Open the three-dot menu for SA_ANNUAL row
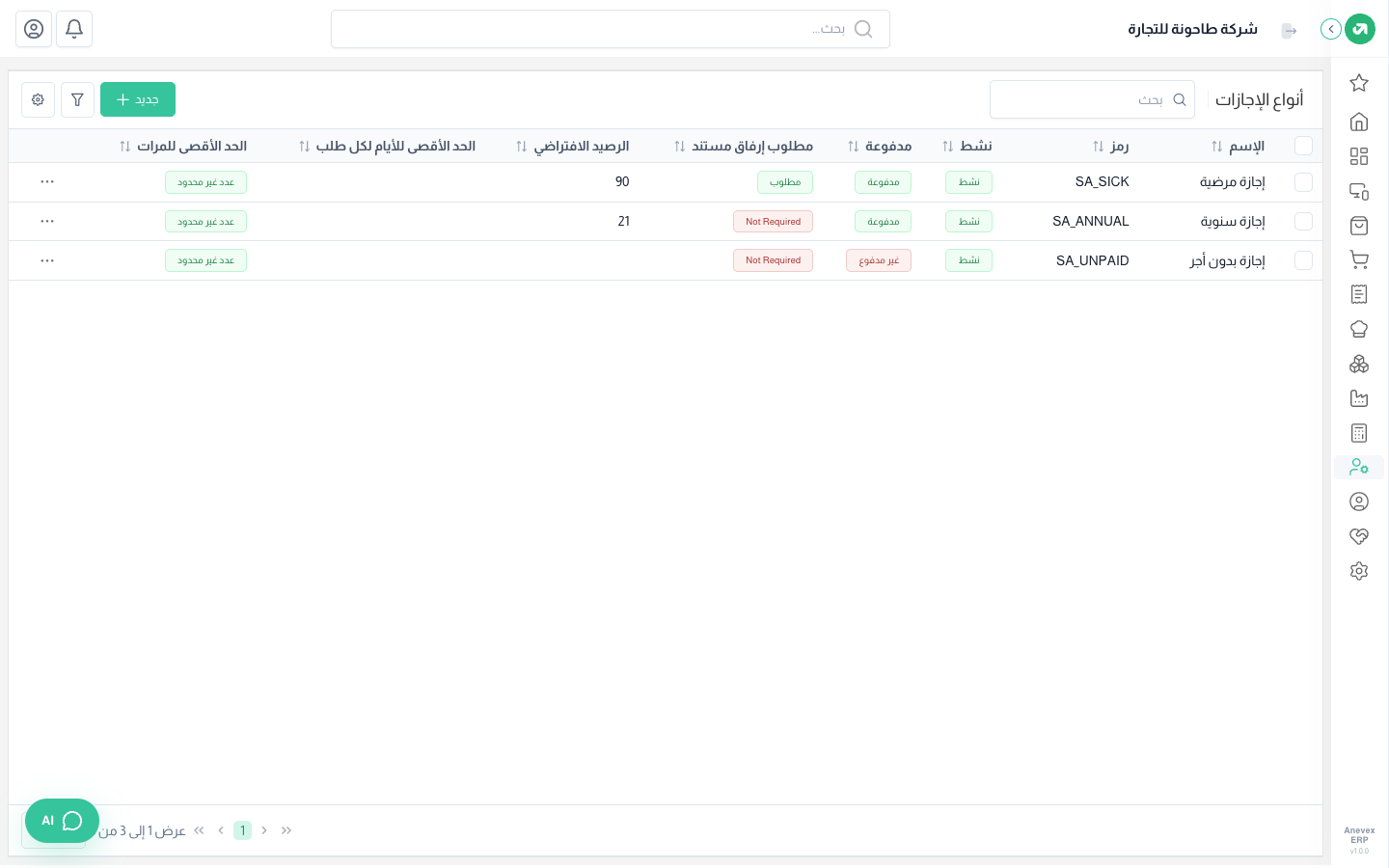 pyautogui.click(x=47, y=221)
